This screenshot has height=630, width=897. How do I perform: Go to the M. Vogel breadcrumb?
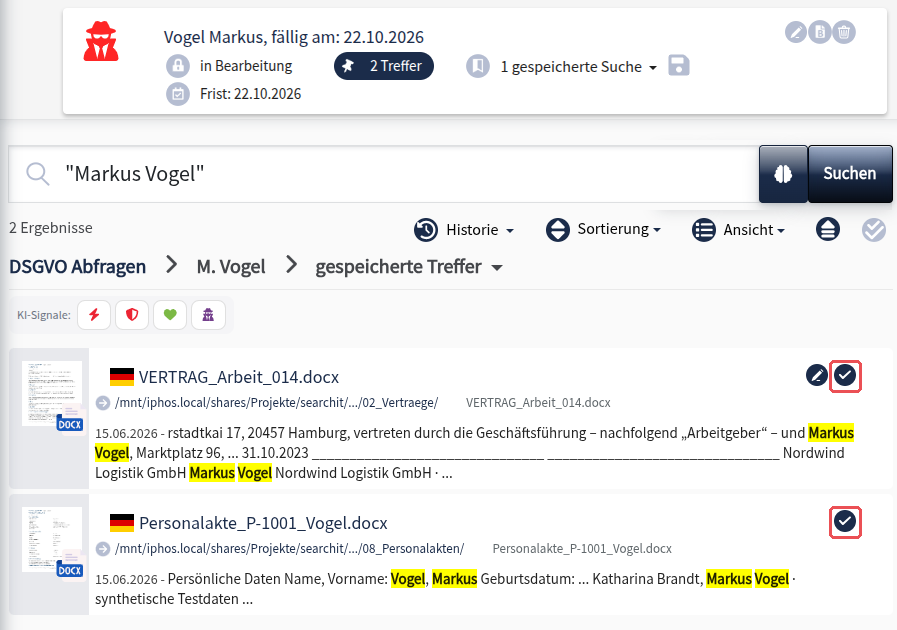pyautogui.click(x=231, y=267)
